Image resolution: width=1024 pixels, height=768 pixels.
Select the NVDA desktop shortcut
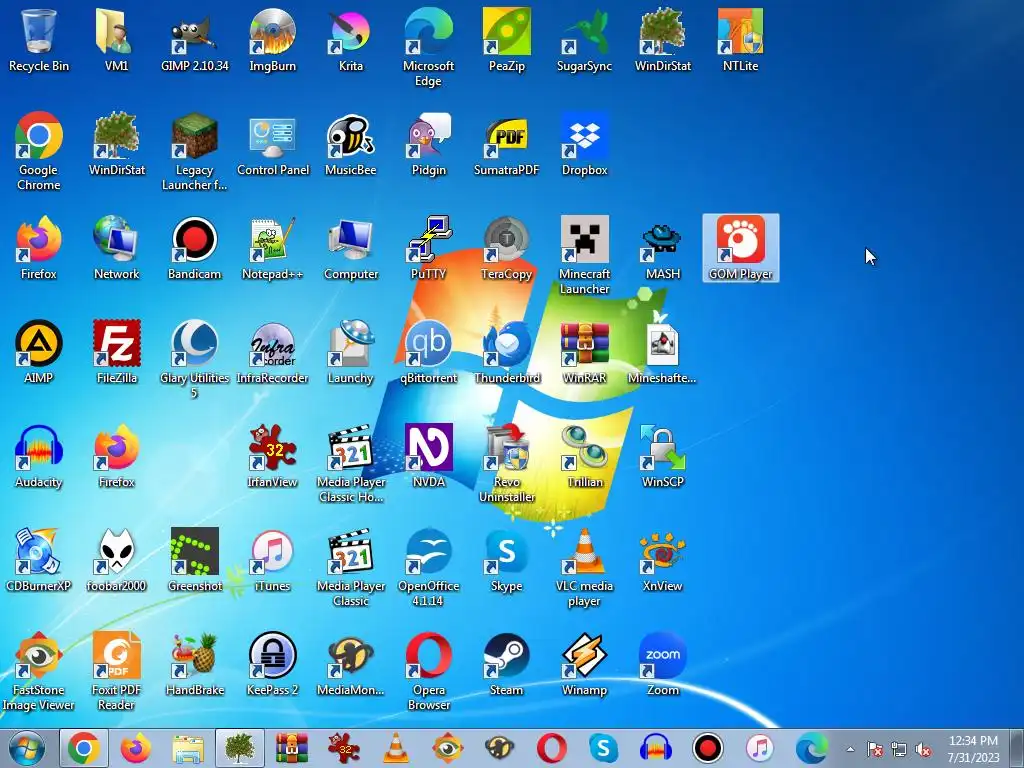pyautogui.click(x=428, y=456)
